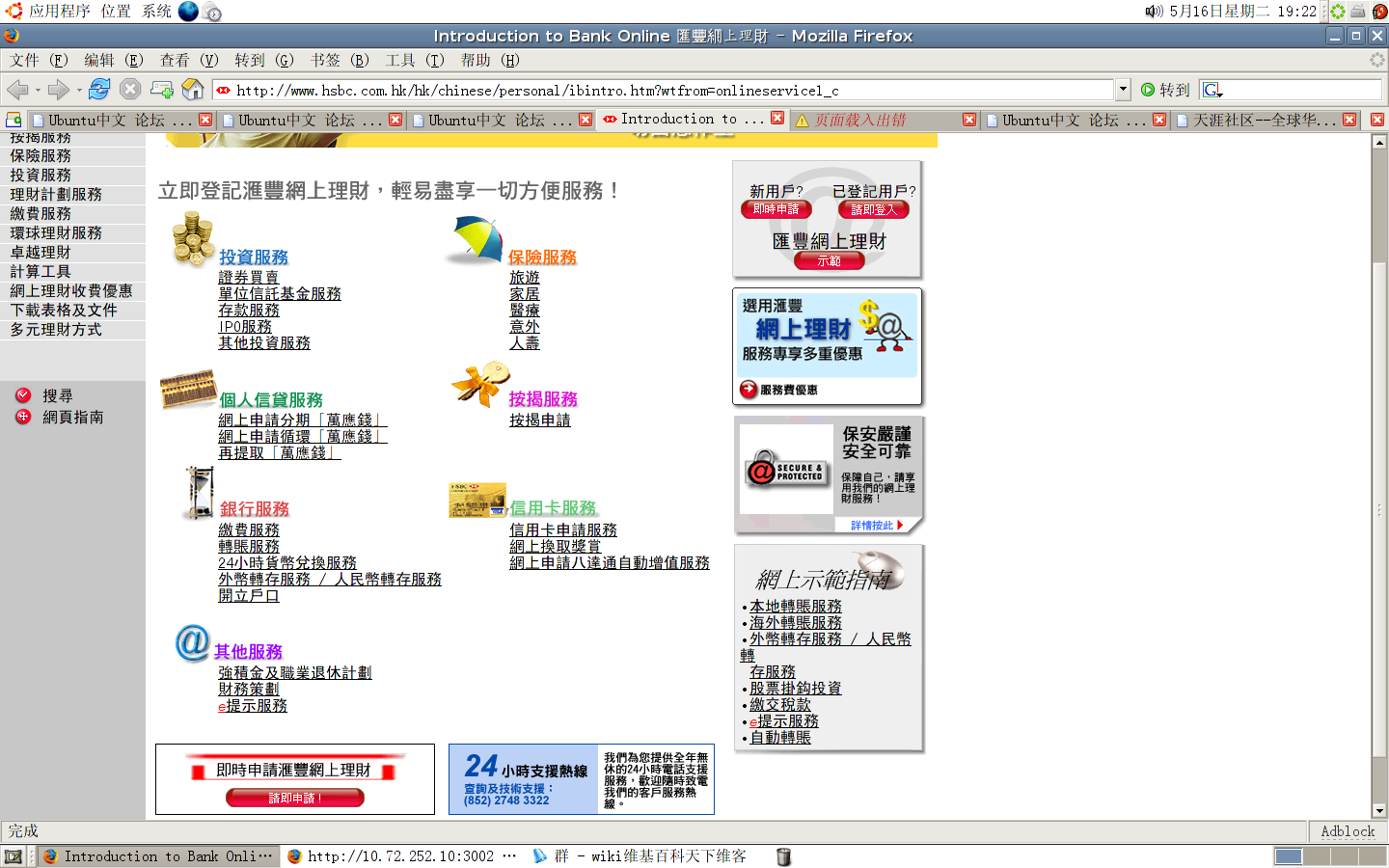The height and width of the screenshot is (868, 1389).
Task: Click the Forward arrow navigation button
Action: tap(59, 90)
